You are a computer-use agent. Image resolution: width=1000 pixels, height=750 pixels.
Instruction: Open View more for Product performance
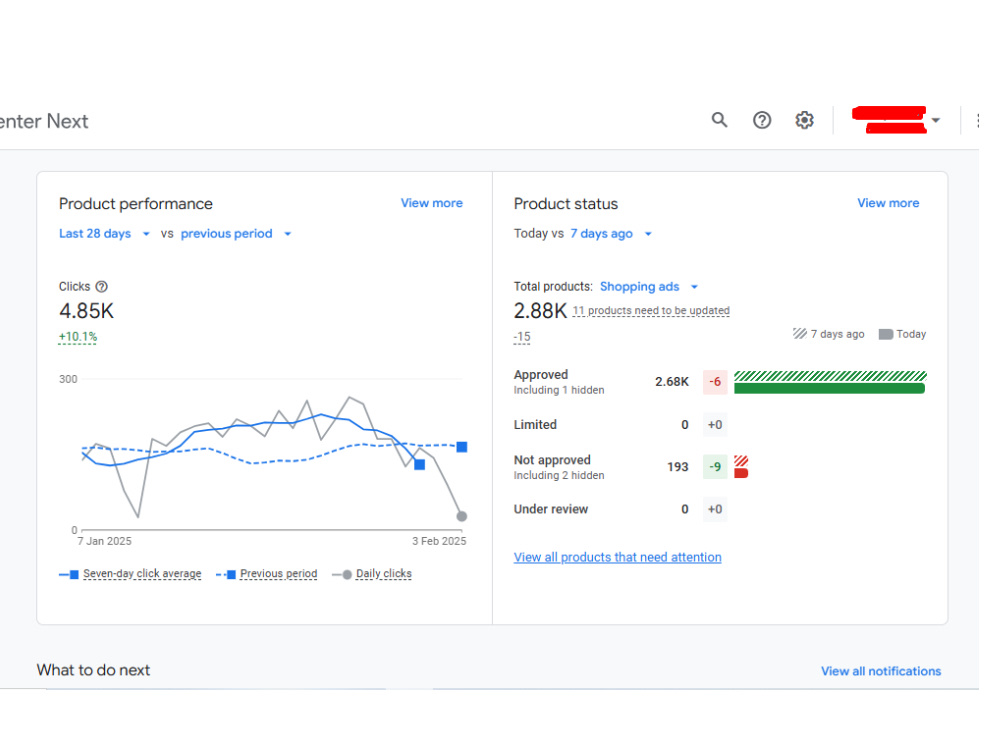[432, 203]
